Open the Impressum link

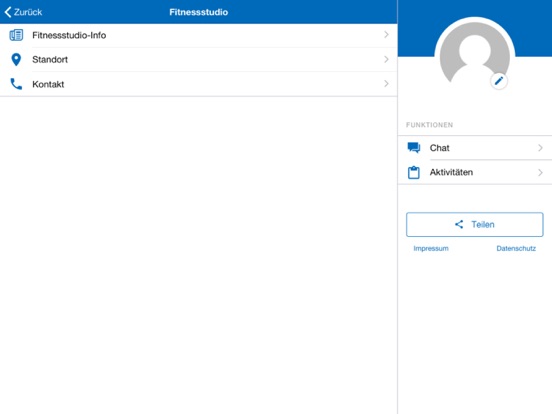431,249
